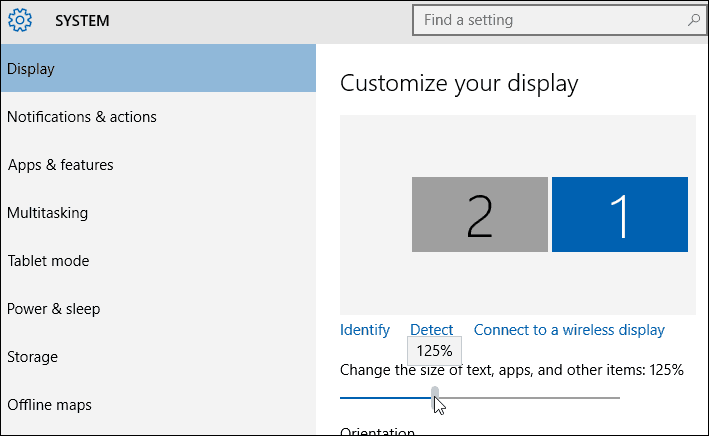Click the Detect link

pyautogui.click(x=431, y=330)
